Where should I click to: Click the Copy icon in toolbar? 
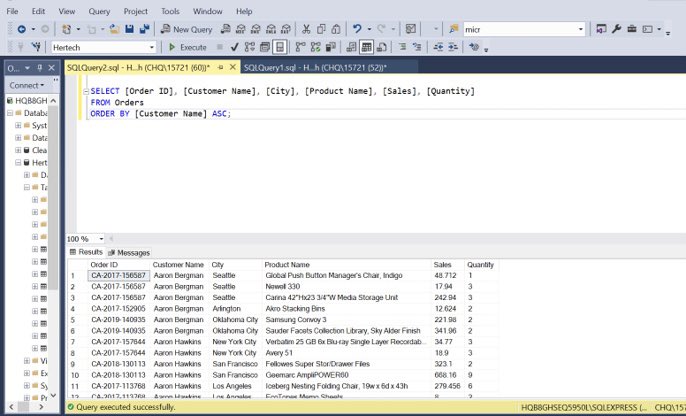(x=321, y=29)
